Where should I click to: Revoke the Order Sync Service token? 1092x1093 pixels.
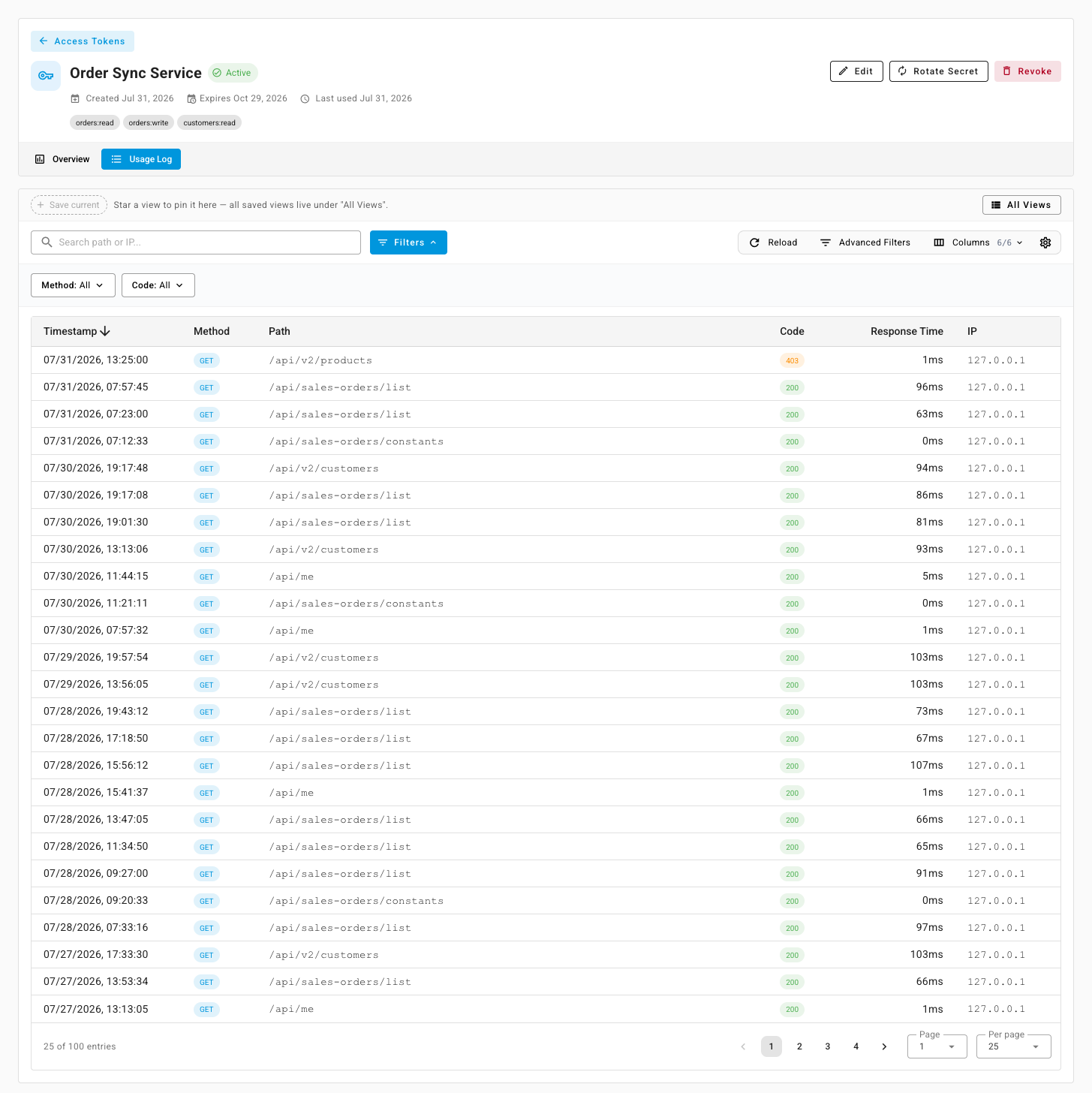[x=1027, y=71]
